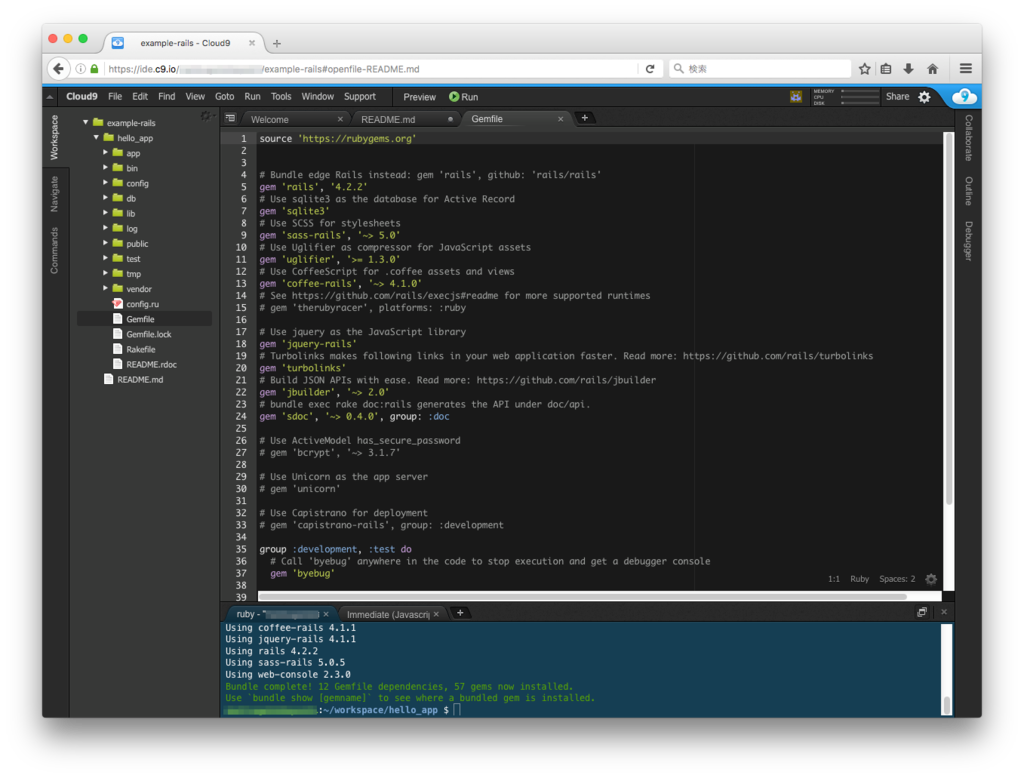
Task: Open the editor tab list icon
Action: coord(231,118)
